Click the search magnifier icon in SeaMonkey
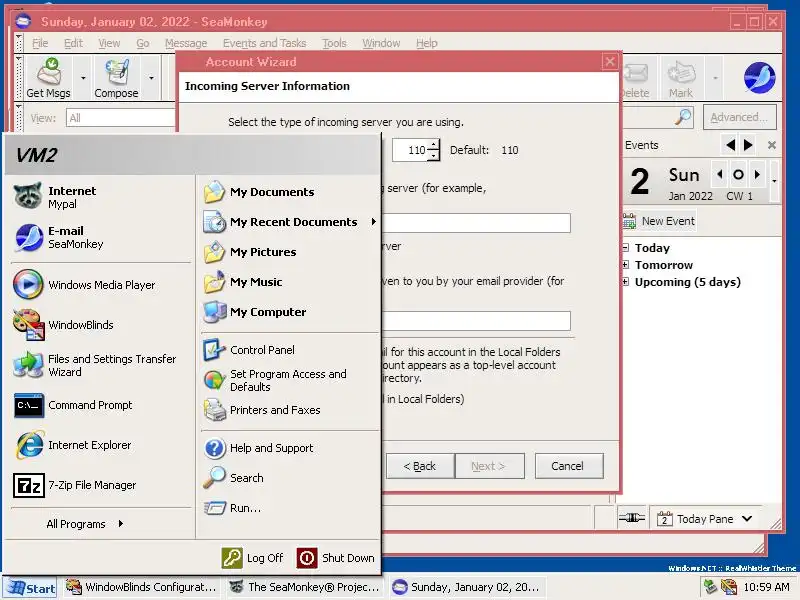This screenshot has width=800, height=600. tap(683, 117)
